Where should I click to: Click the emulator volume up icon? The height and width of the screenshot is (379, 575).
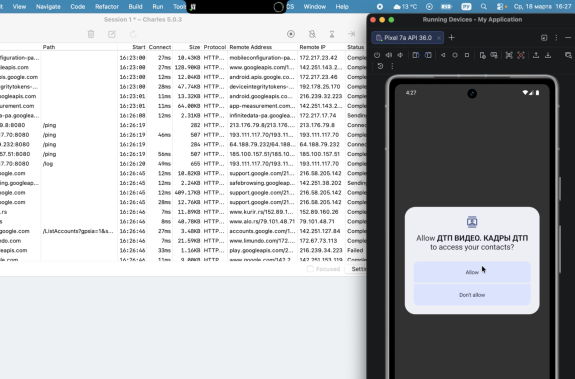389,55
